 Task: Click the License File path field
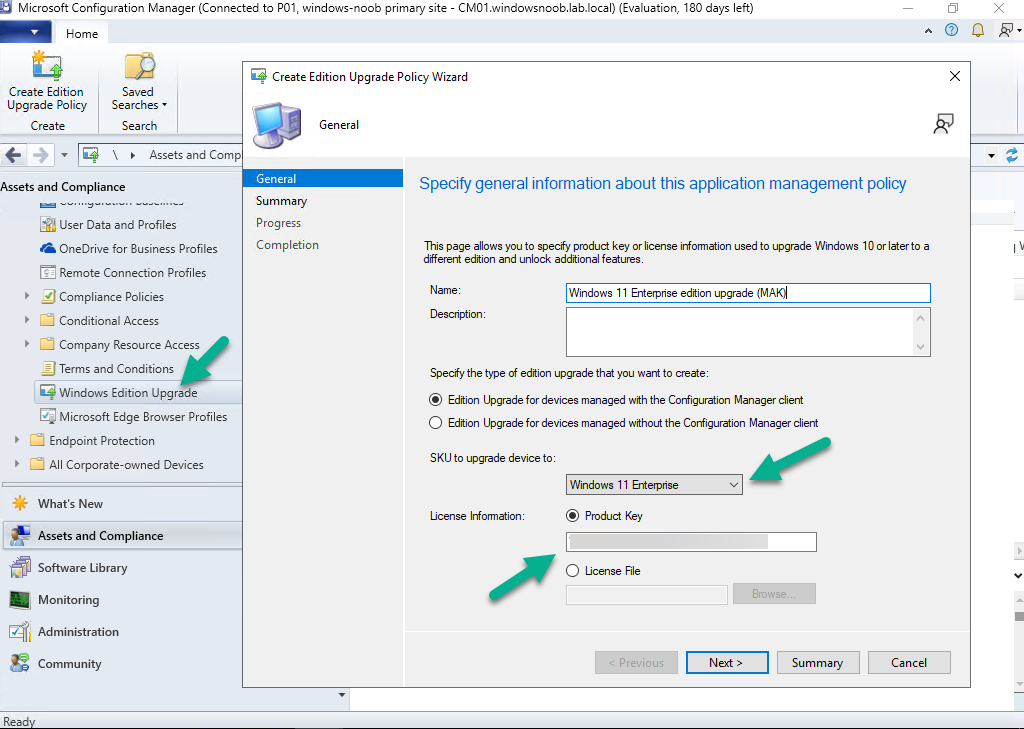647,594
